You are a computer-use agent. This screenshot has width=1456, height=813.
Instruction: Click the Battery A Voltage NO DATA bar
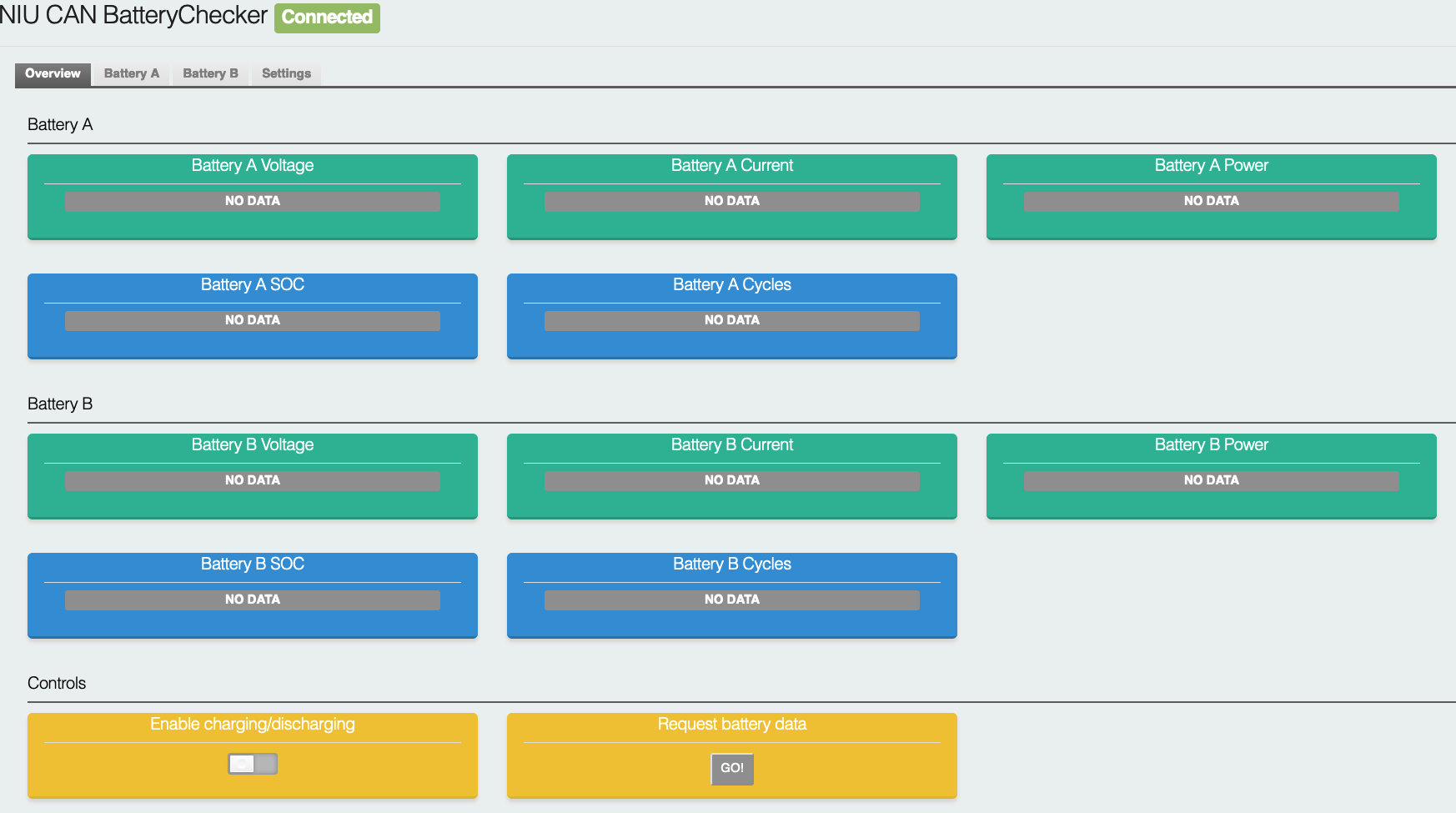253,201
